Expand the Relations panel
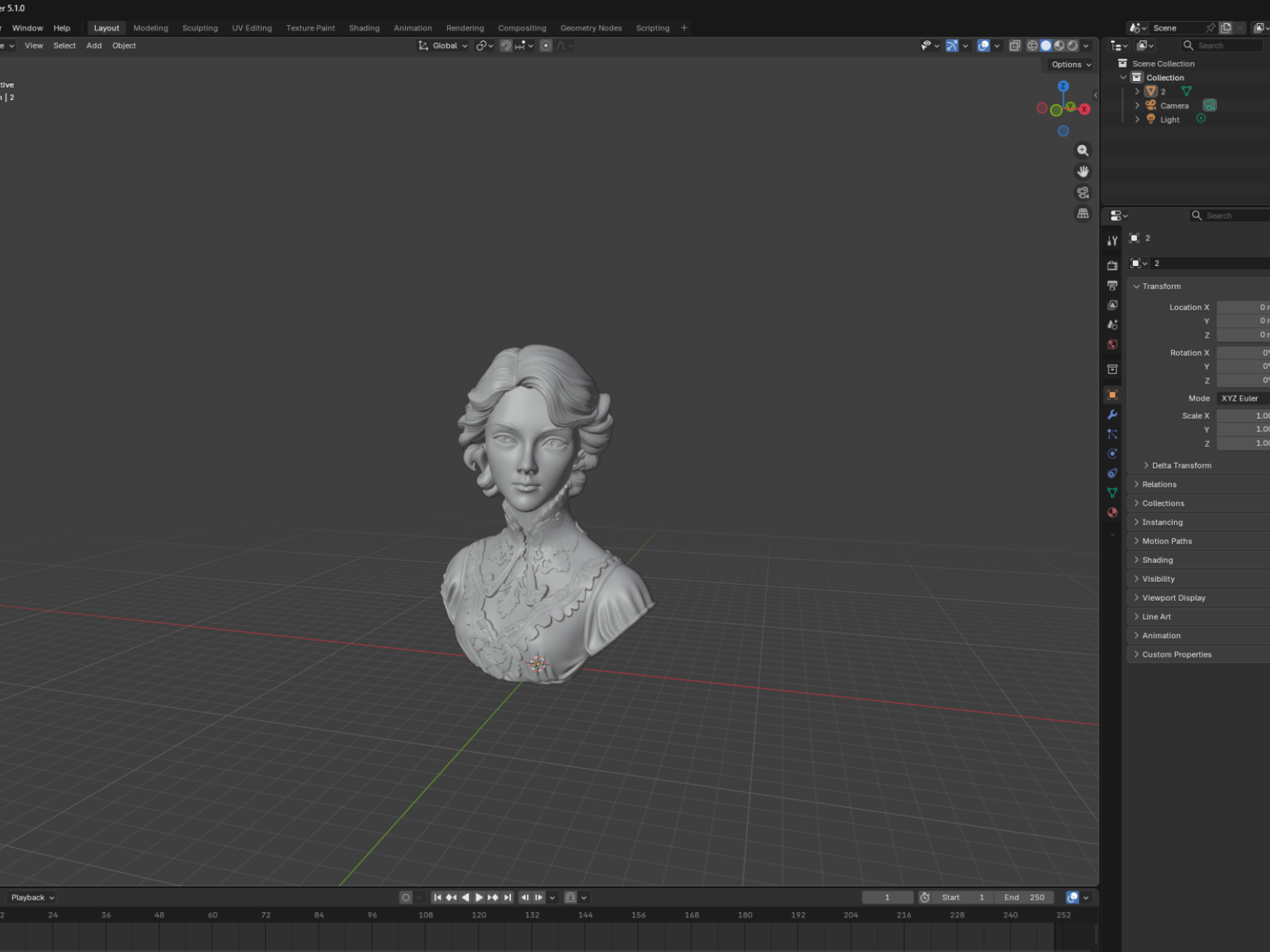The image size is (1270, 952). 1159,484
